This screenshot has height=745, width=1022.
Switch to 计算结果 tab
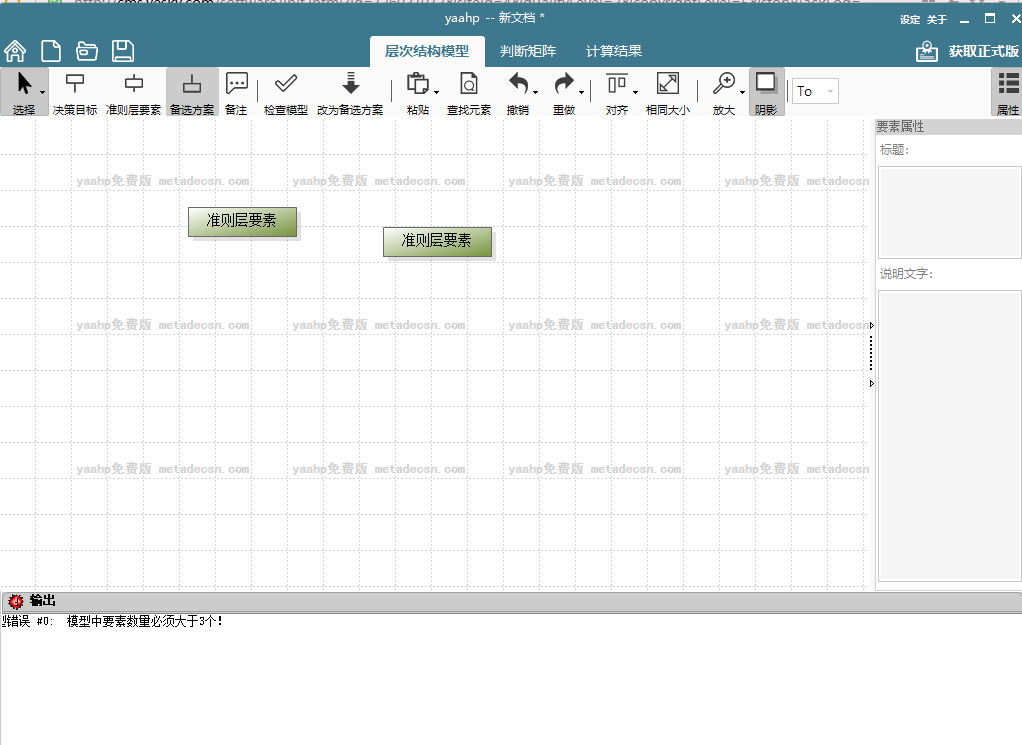click(x=613, y=51)
